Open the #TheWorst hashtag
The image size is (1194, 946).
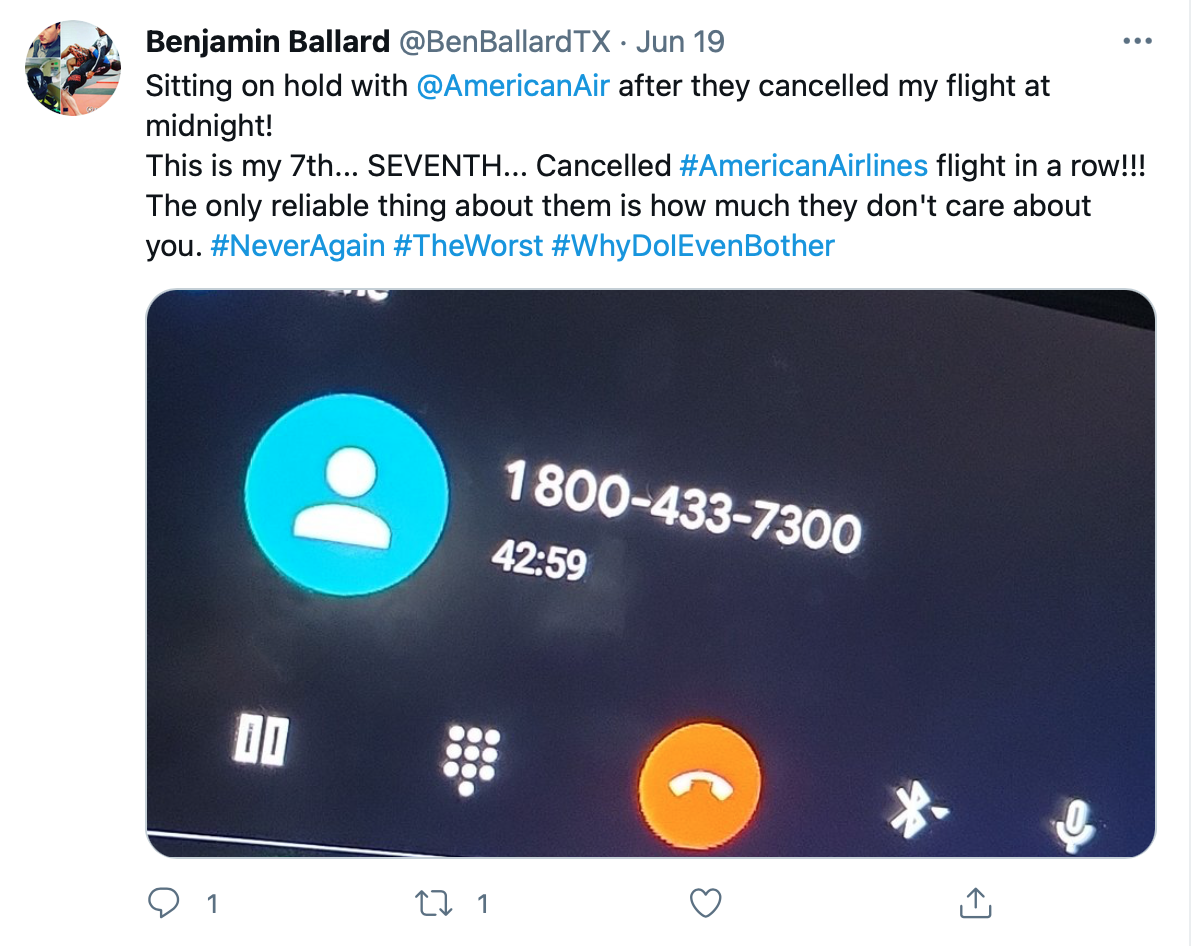click(468, 245)
